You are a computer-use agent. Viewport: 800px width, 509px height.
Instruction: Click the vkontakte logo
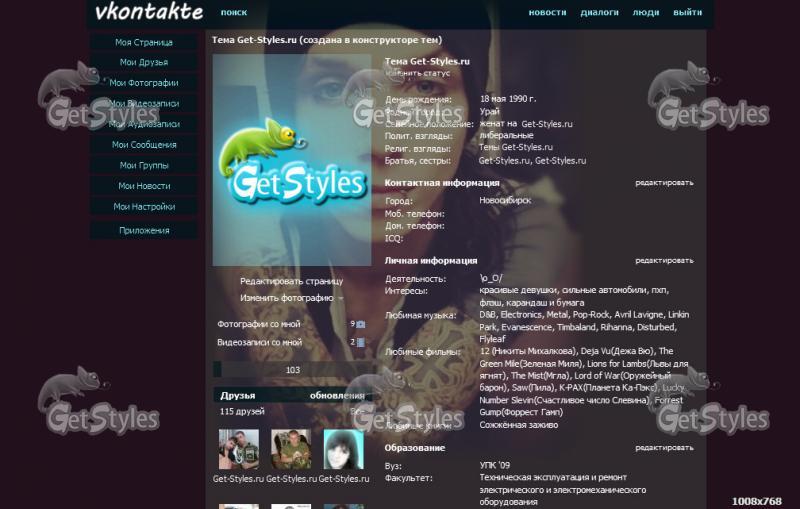[x=149, y=13]
